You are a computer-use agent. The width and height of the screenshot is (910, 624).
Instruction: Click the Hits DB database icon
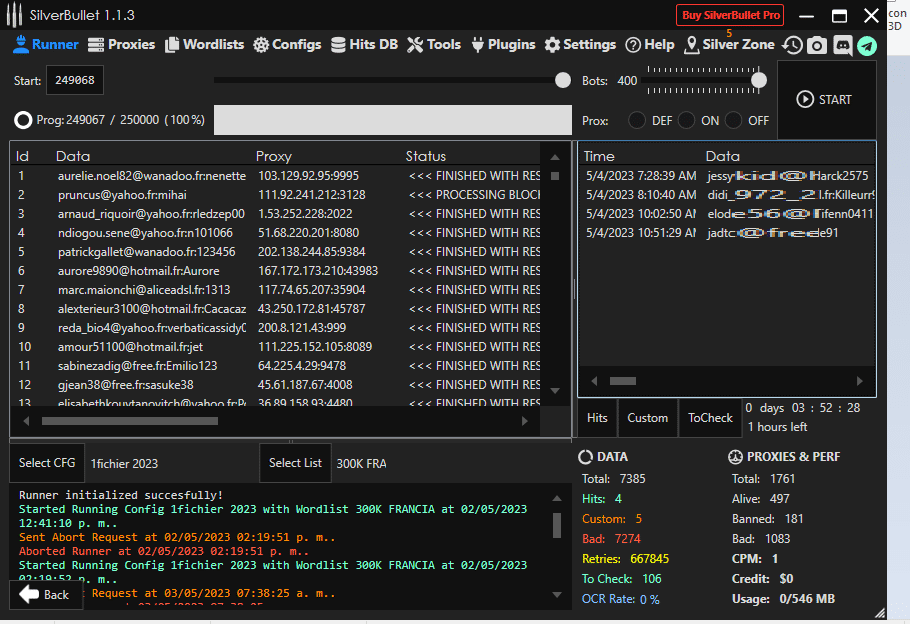[339, 45]
